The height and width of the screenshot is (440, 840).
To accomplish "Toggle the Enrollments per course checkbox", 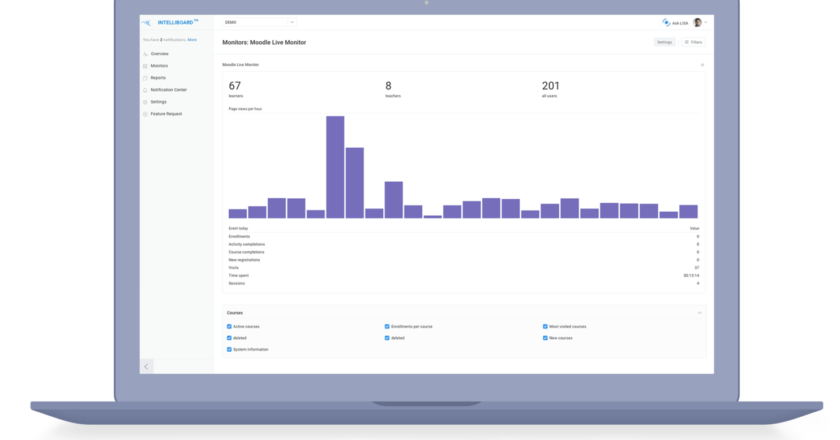I will tap(387, 326).
